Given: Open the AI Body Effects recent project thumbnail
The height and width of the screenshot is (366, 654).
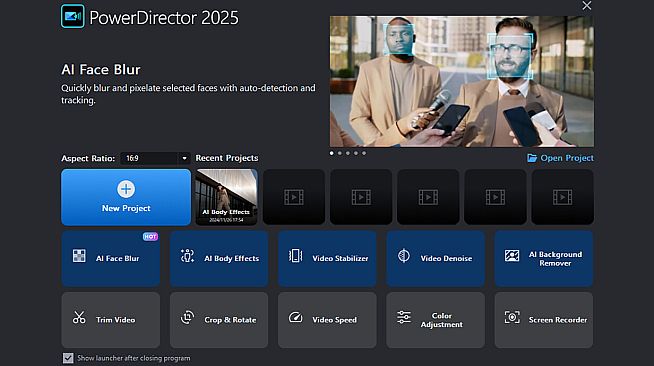Looking at the screenshot, I should click(x=226, y=197).
